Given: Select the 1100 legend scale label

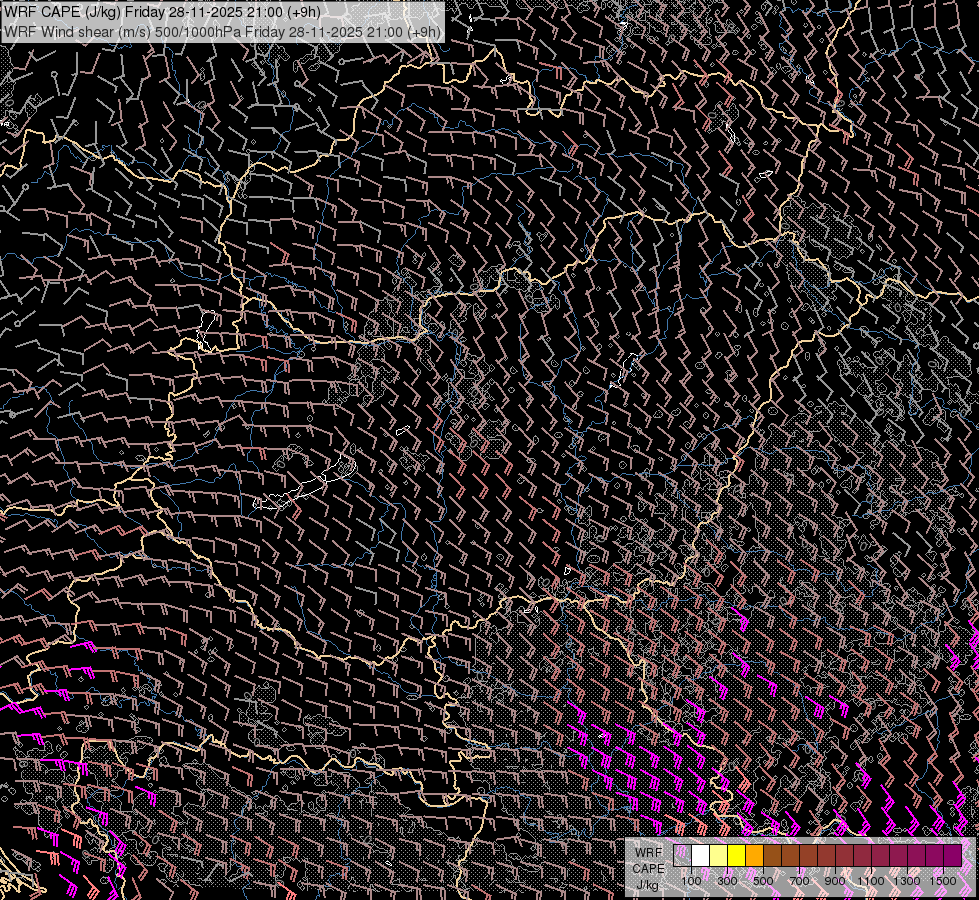Looking at the screenshot, I should click(871, 881).
